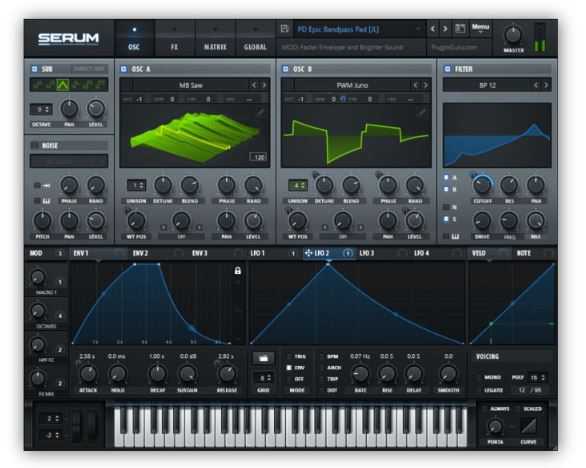Toggle filter routing for OSC B checkbox
The width and height of the screenshot is (586, 468).
[446, 189]
